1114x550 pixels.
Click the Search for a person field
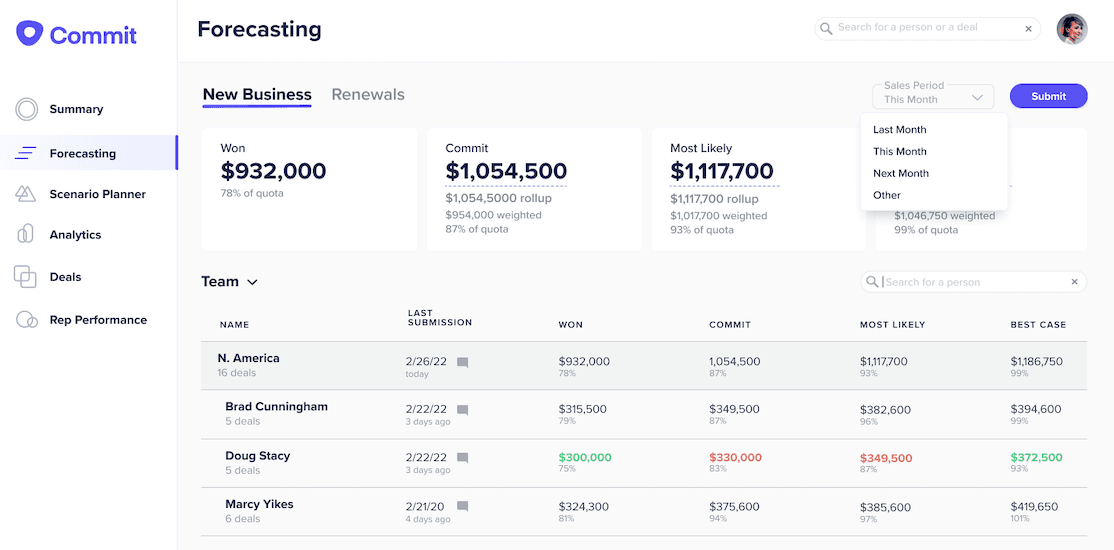click(970, 282)
